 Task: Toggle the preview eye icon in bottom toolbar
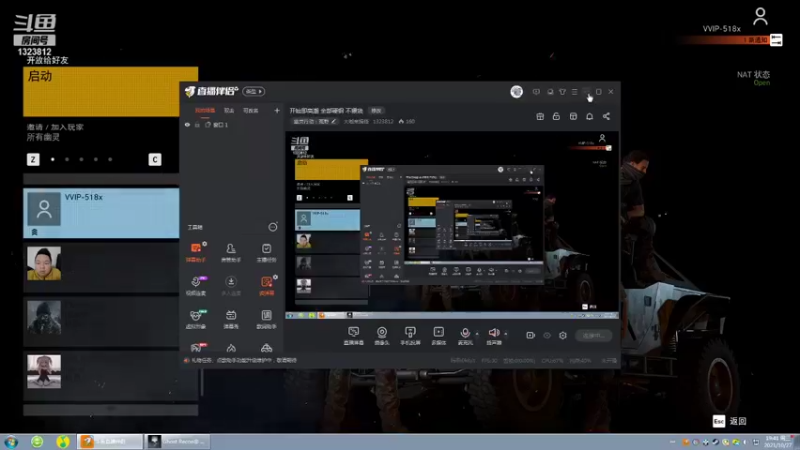(x=547, y=335)
